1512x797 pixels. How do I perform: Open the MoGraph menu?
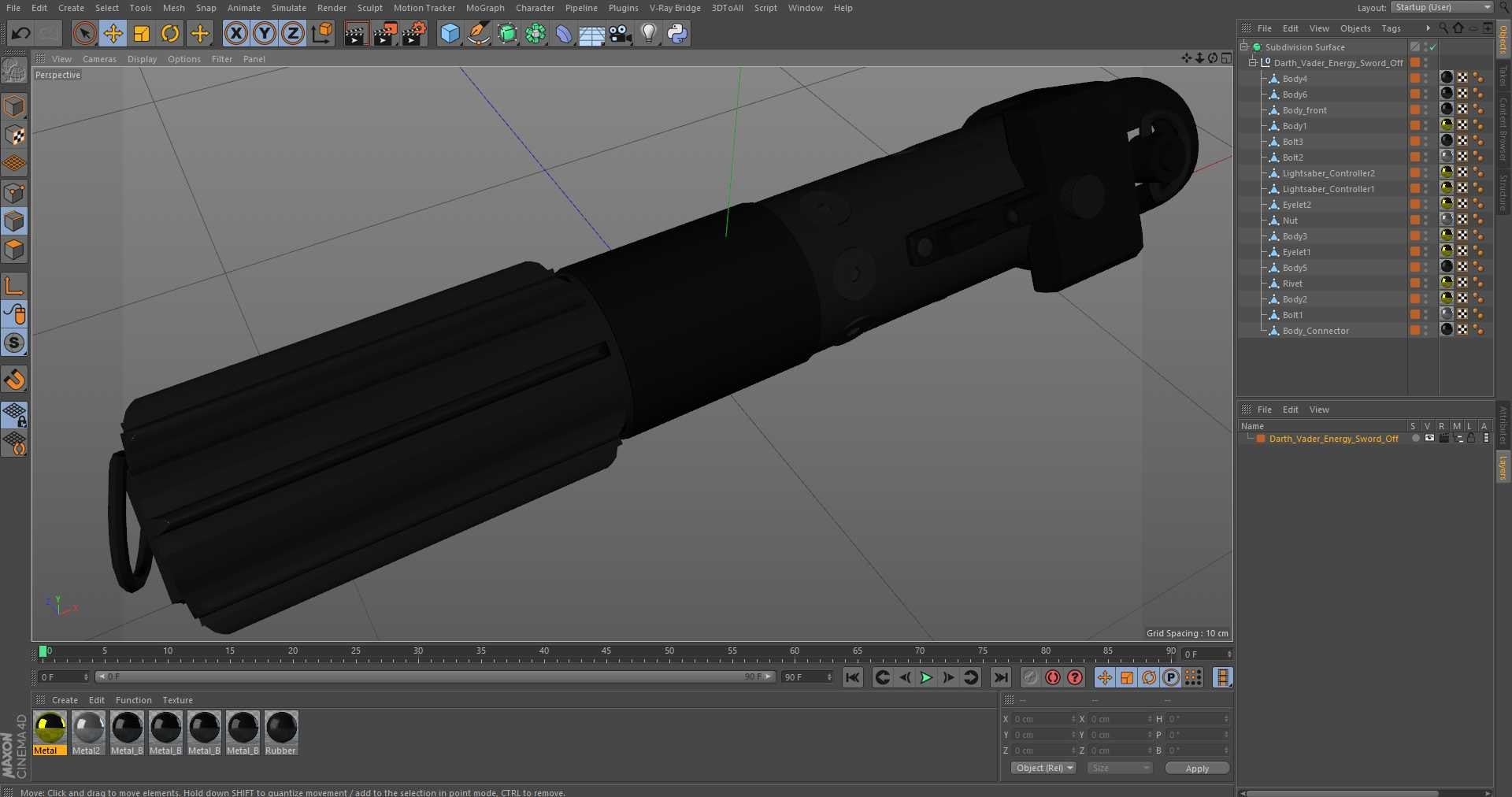point(485,8)
